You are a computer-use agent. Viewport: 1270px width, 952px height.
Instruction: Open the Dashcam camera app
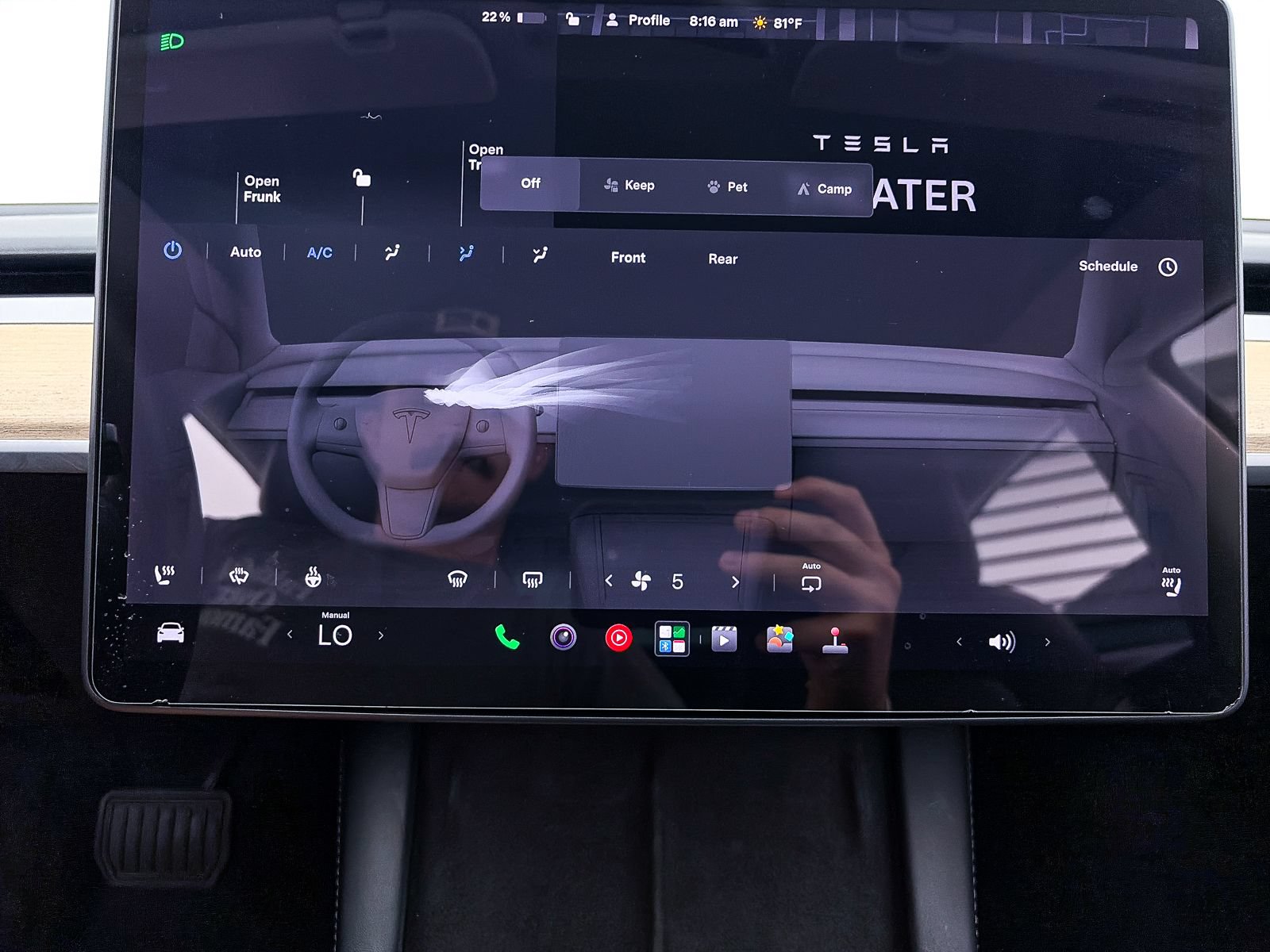pos(563,637)
